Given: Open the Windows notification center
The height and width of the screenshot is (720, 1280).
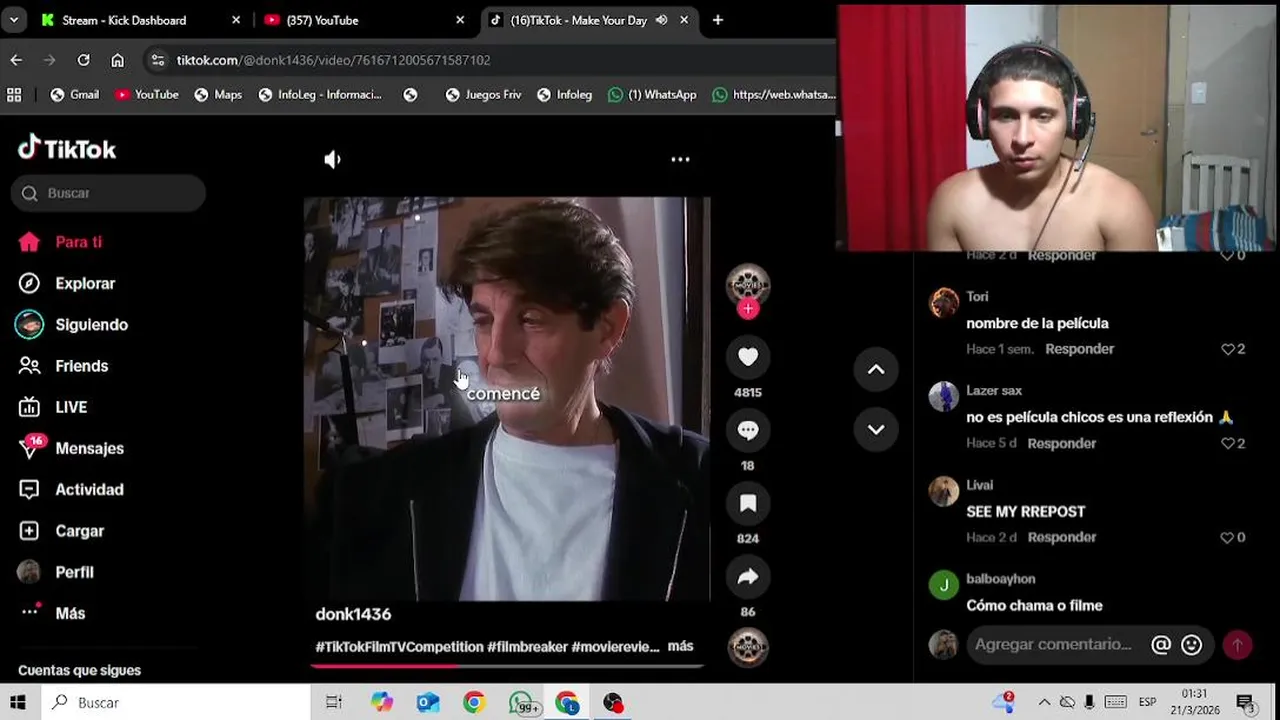Looking at the screenshot, I should point(1245,702).
